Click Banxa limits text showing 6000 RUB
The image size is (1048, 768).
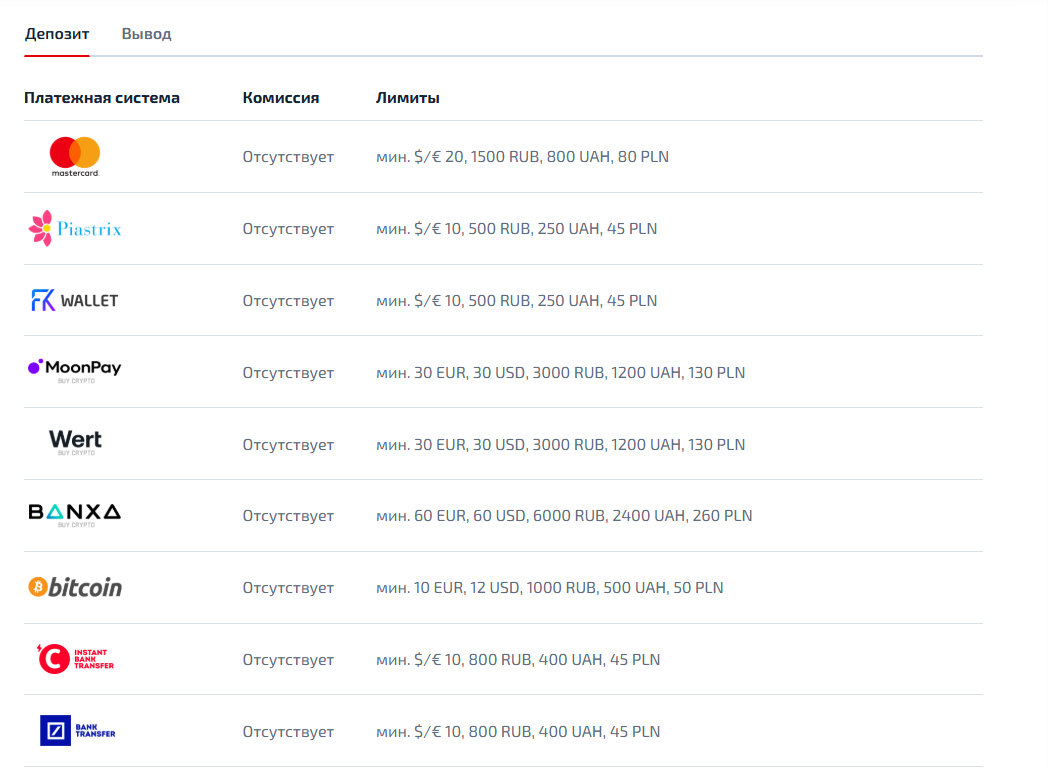(x=564, y=516)
